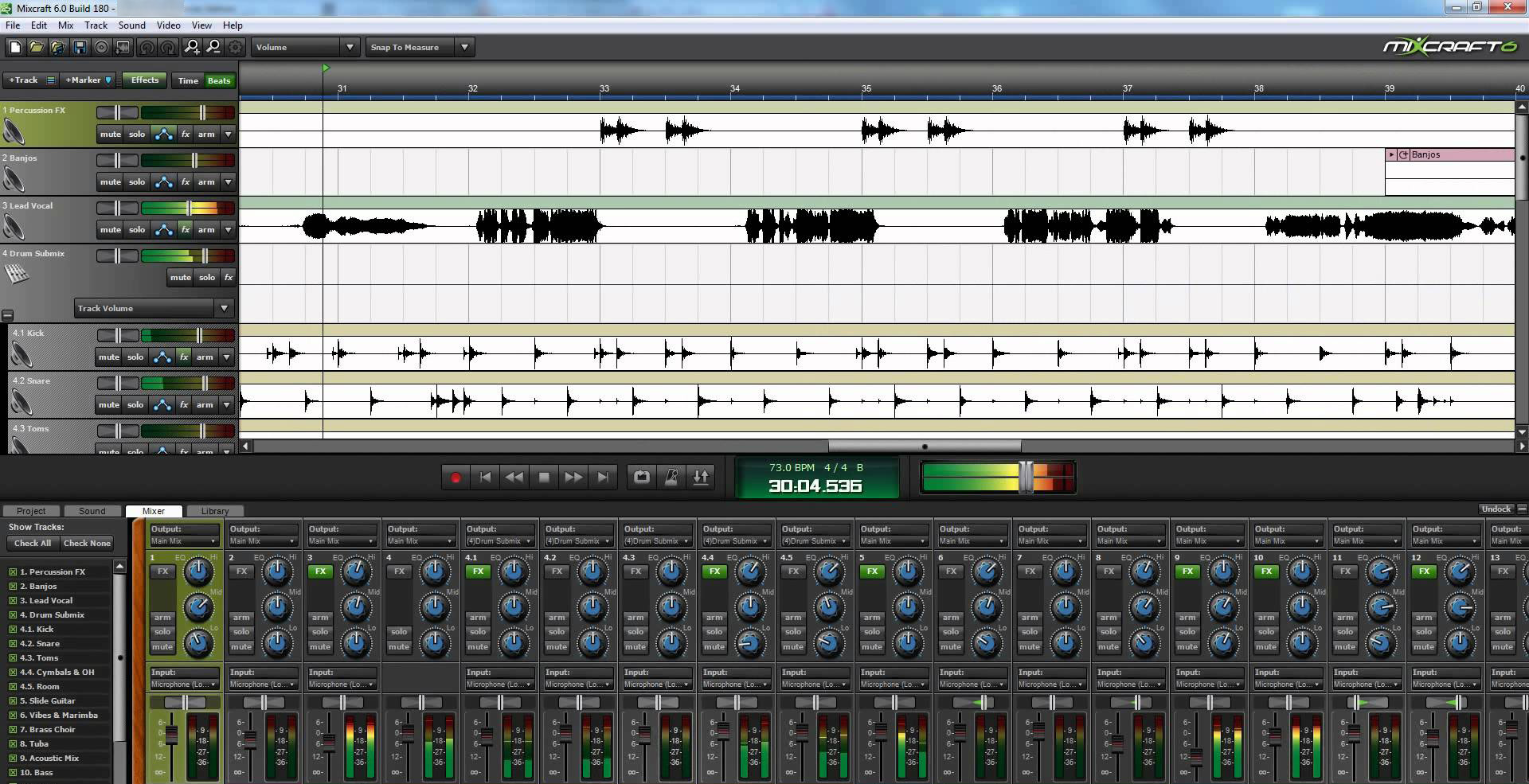Open the Video menu
The image size is (1529, 784).
click(x=168, y=25)
